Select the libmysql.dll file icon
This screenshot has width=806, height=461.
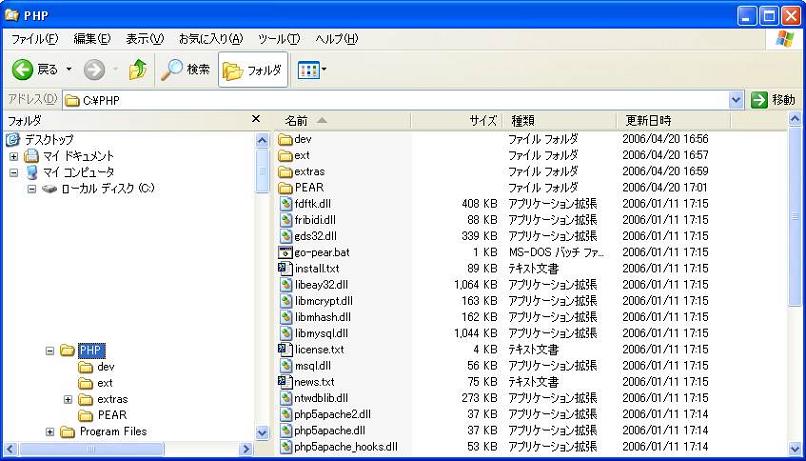coord(286,334)
